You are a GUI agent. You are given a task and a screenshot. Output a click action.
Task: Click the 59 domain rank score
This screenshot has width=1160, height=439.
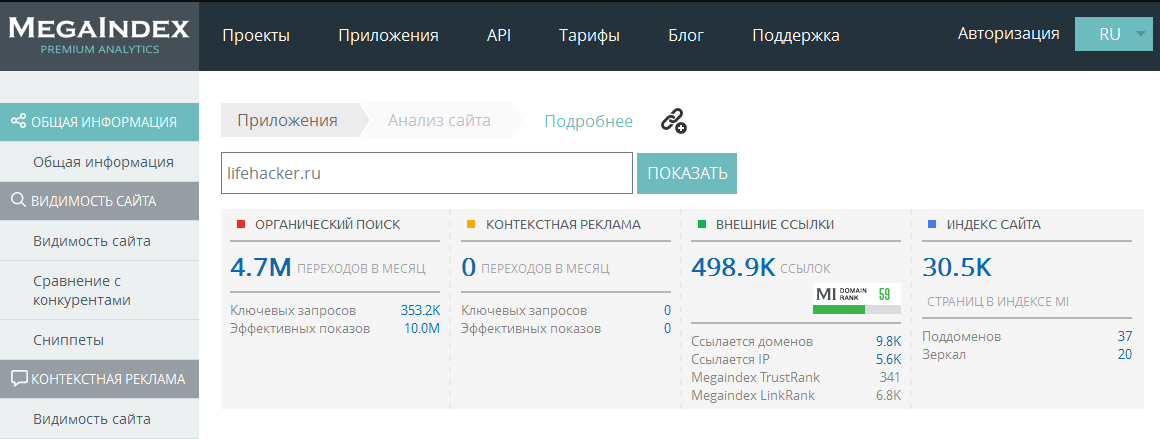click(x=884, y=293)
